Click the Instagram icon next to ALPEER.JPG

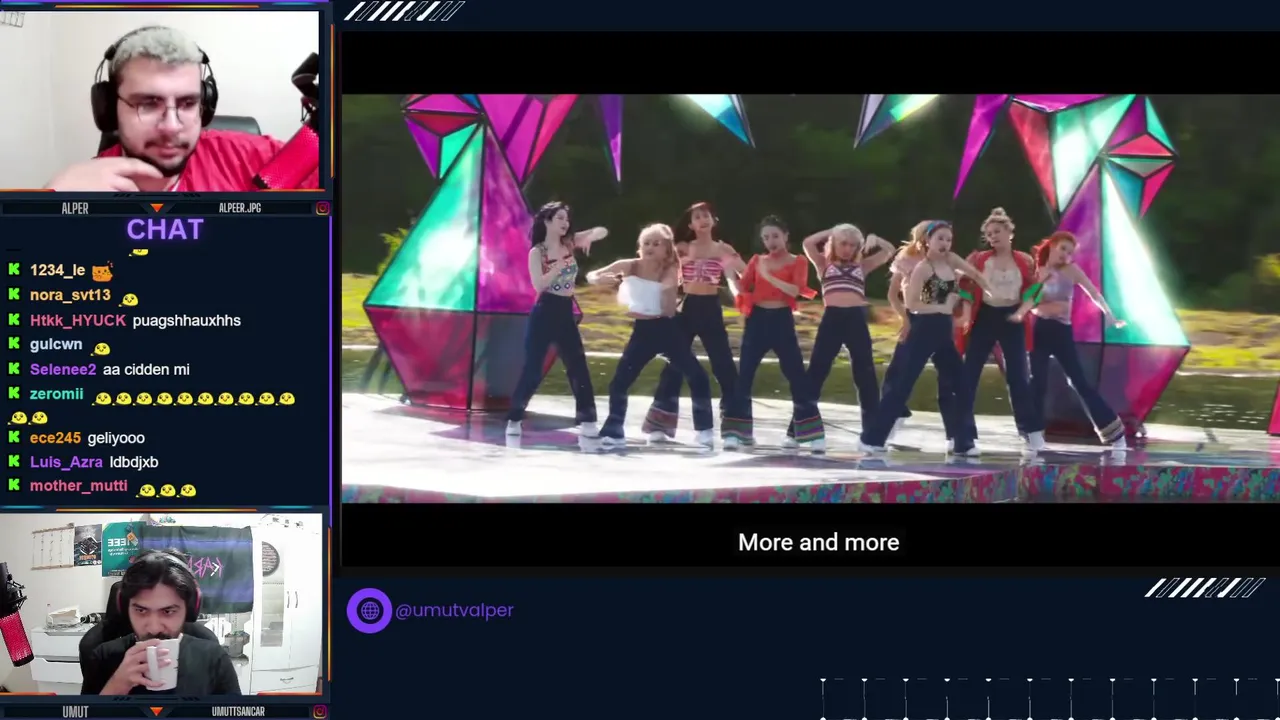pos(322,208)
